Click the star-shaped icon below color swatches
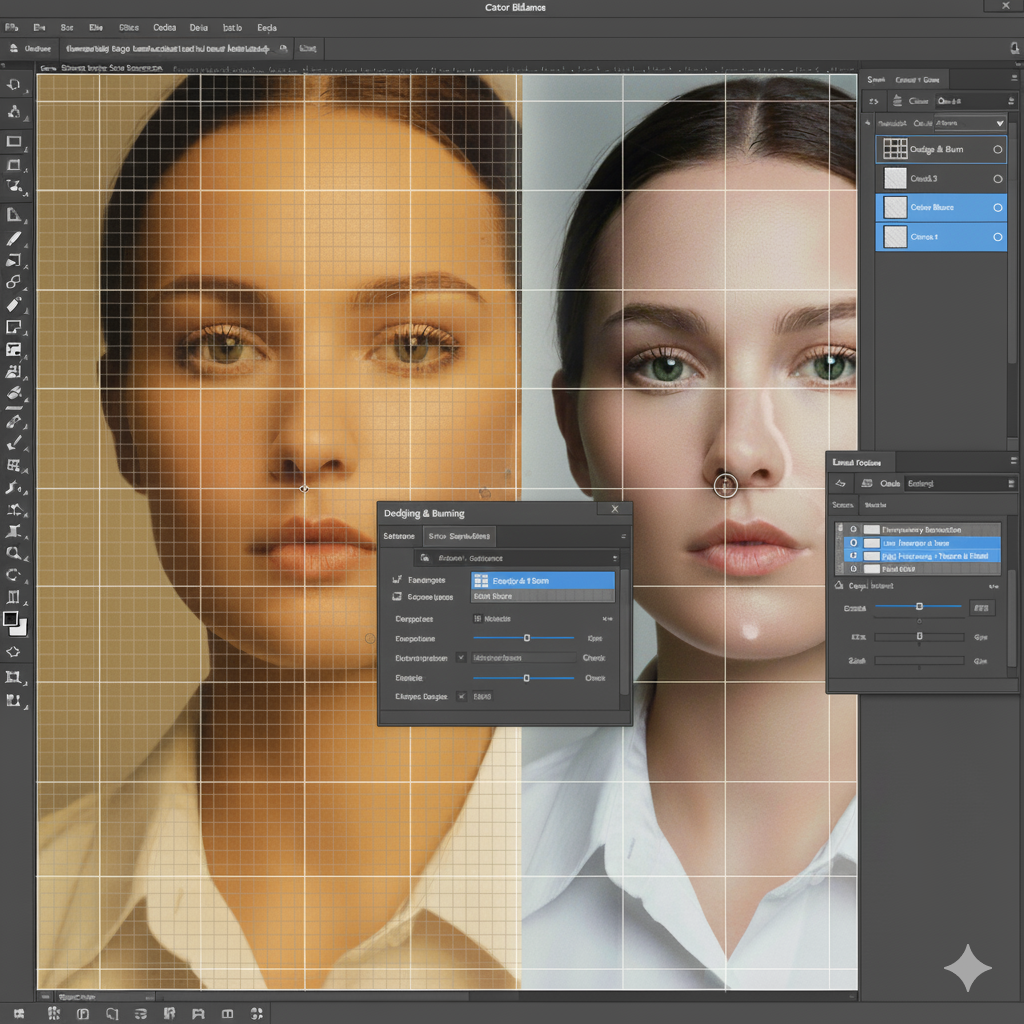The image size is (1024, 1024). (x=14, y=652)
